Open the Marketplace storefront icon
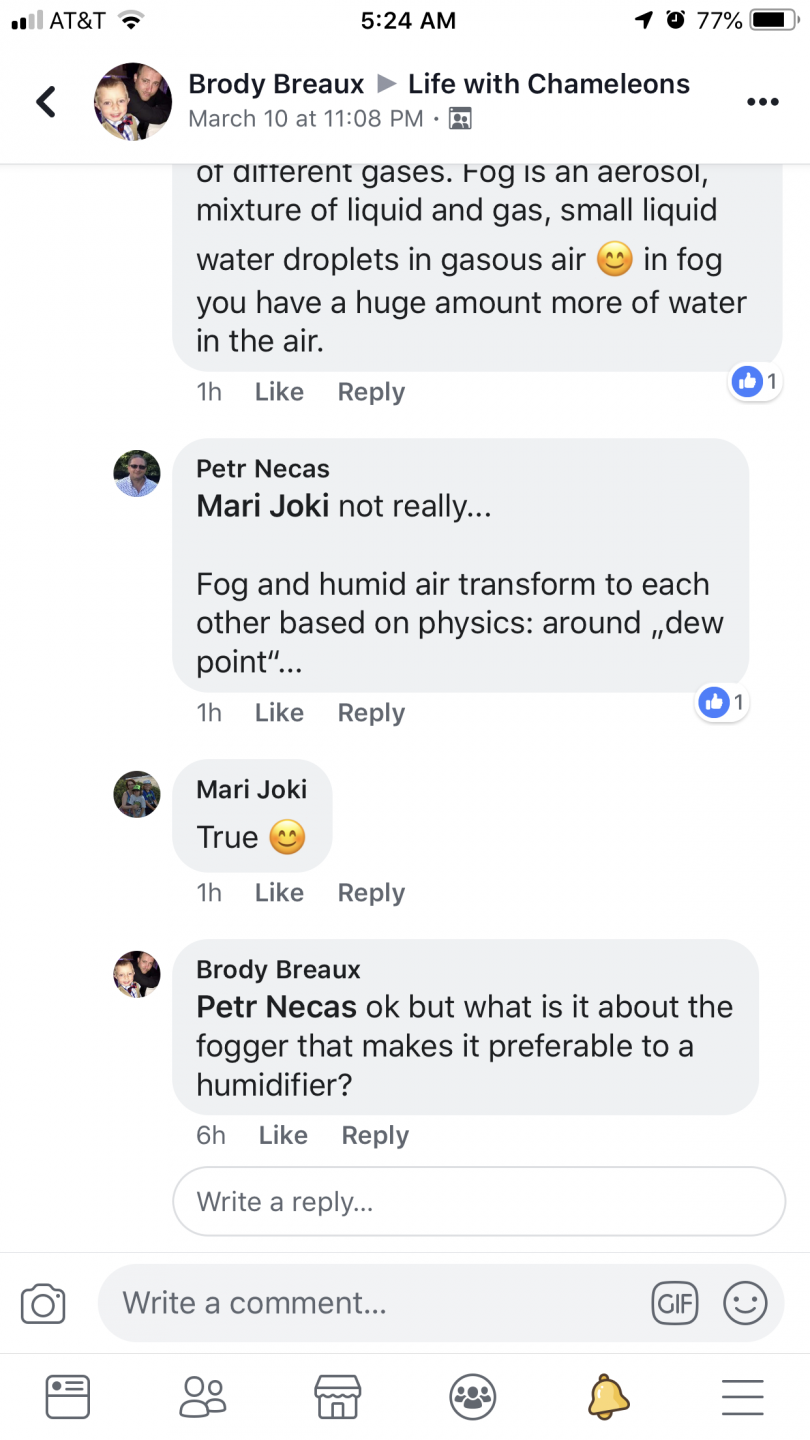 click(x=337, y=1396)
